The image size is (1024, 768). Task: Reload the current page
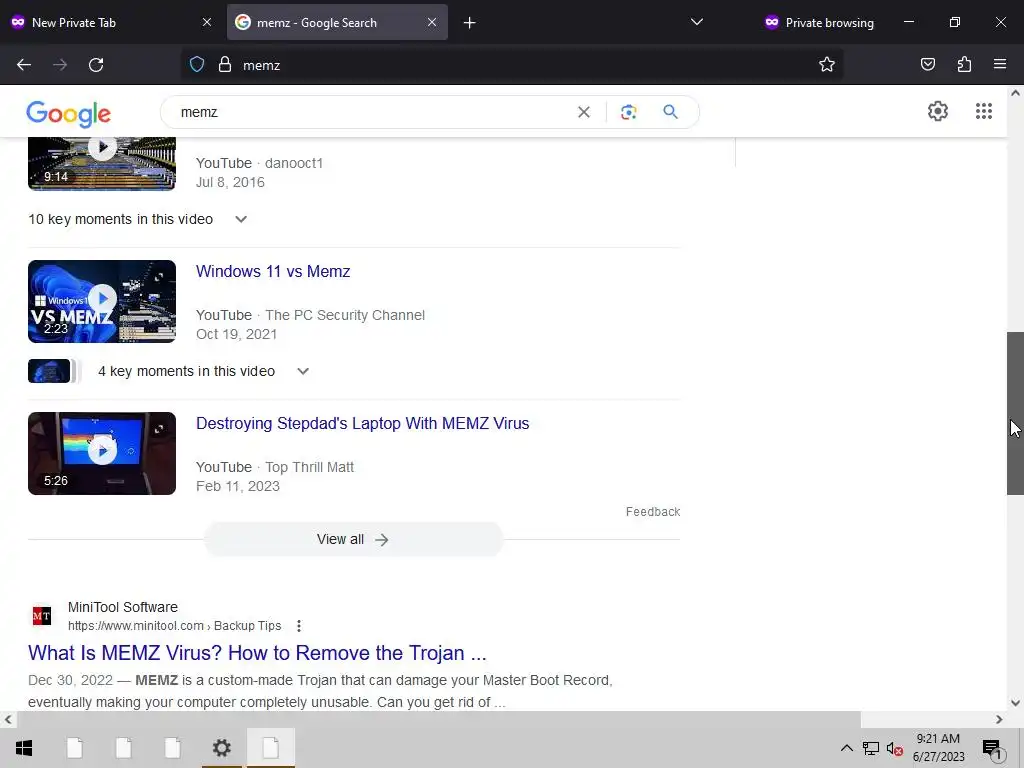click(x=96, y=65)
